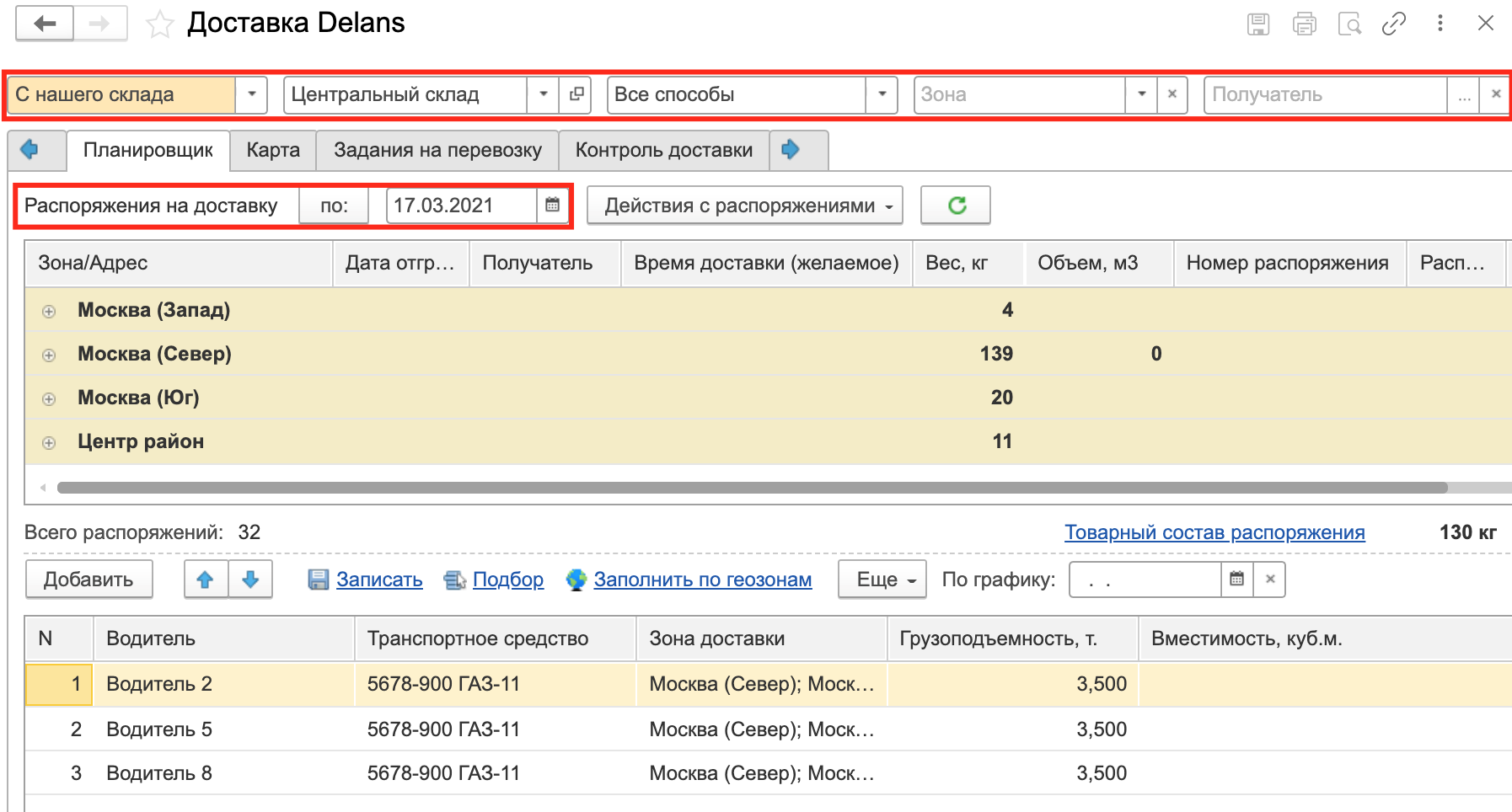Move driver row up with blue arrow
The image size is (1512, 812).
[x=206, y=579]
